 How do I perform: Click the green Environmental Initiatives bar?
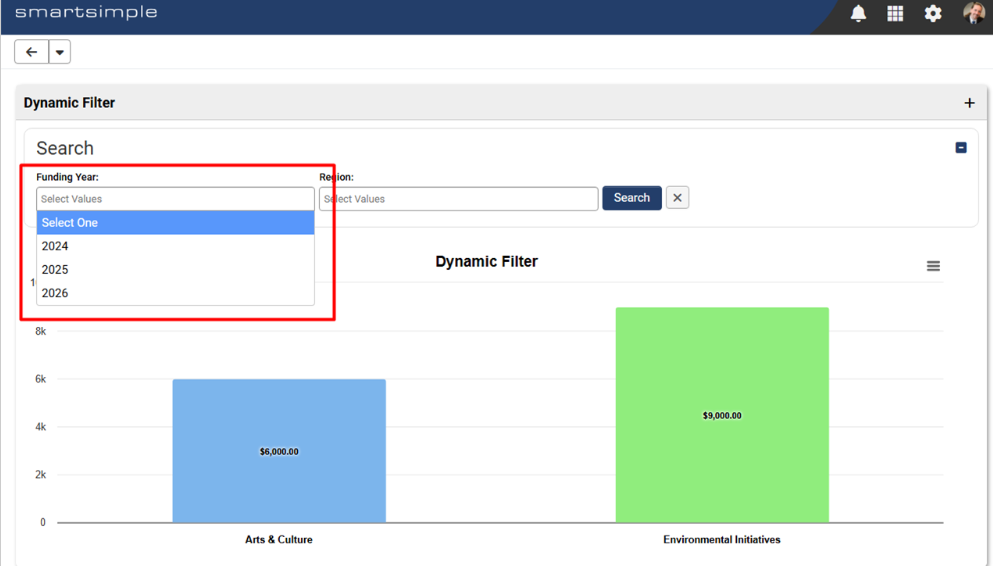coord(722,415)
